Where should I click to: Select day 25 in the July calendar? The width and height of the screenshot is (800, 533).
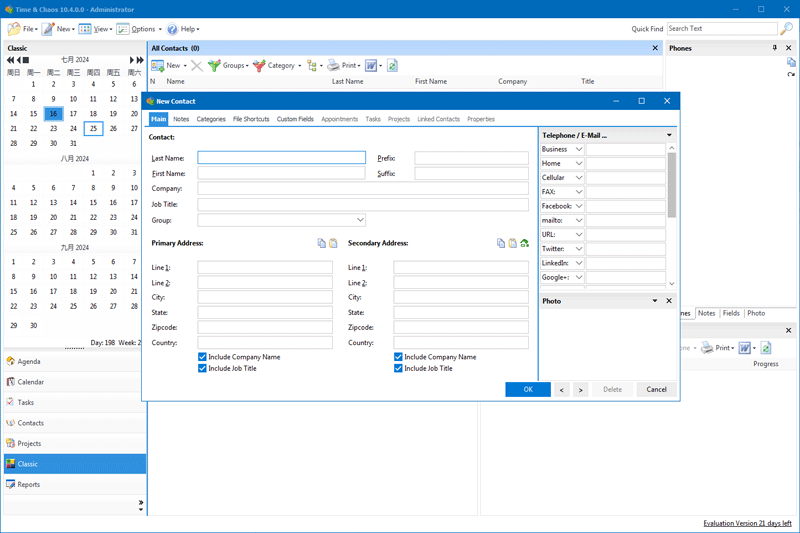(93, 129)
